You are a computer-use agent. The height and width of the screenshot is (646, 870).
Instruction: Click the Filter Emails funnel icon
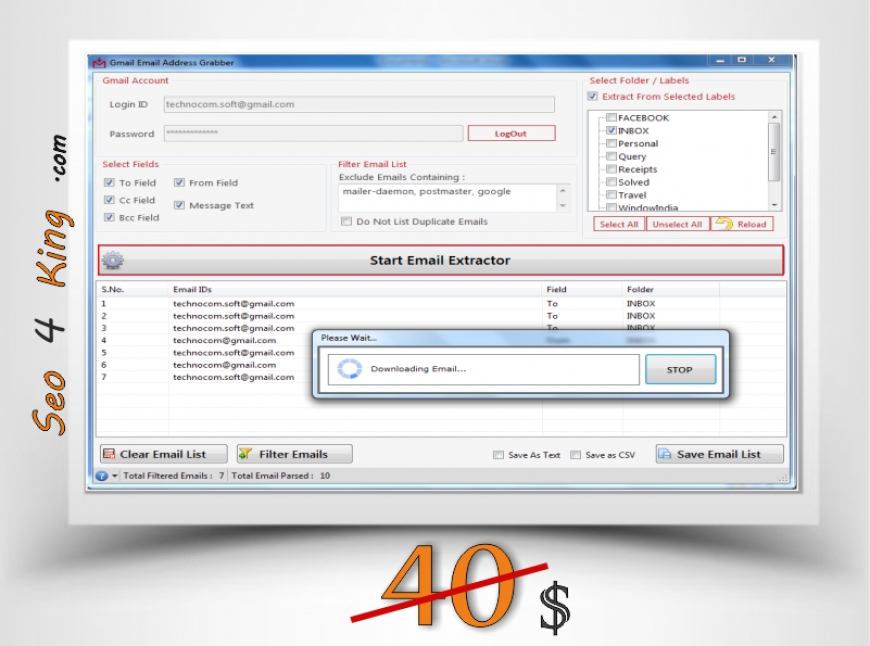(245, 454)
